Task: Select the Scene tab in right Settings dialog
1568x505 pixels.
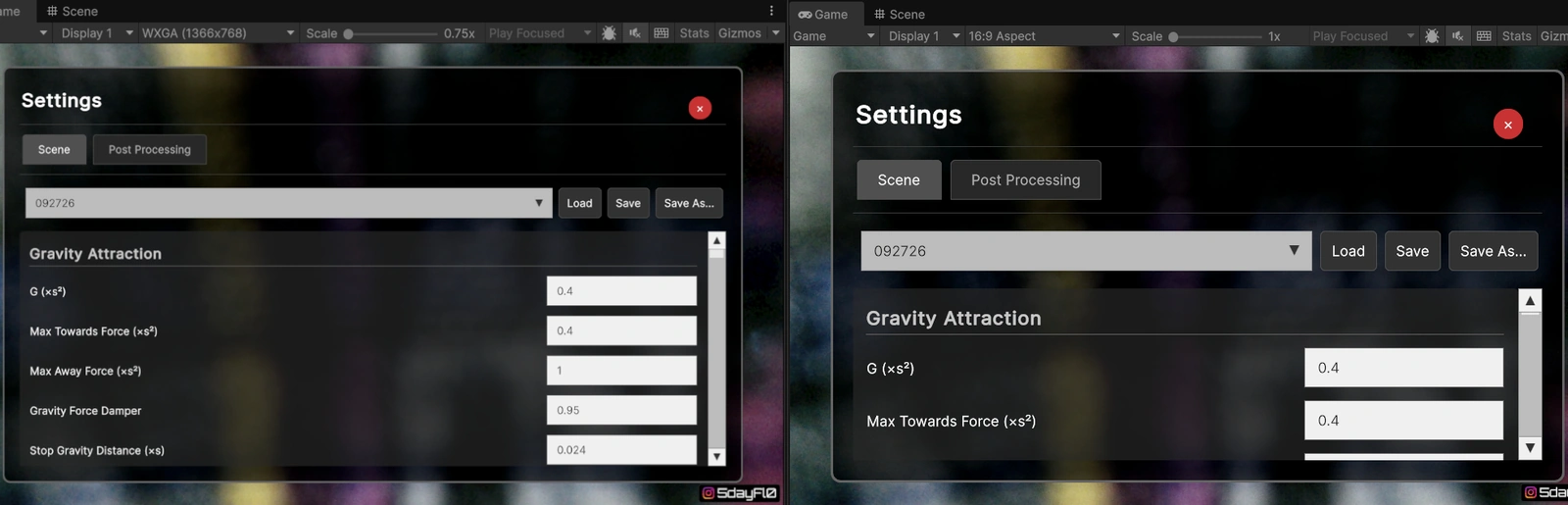Action: [899, 180]
